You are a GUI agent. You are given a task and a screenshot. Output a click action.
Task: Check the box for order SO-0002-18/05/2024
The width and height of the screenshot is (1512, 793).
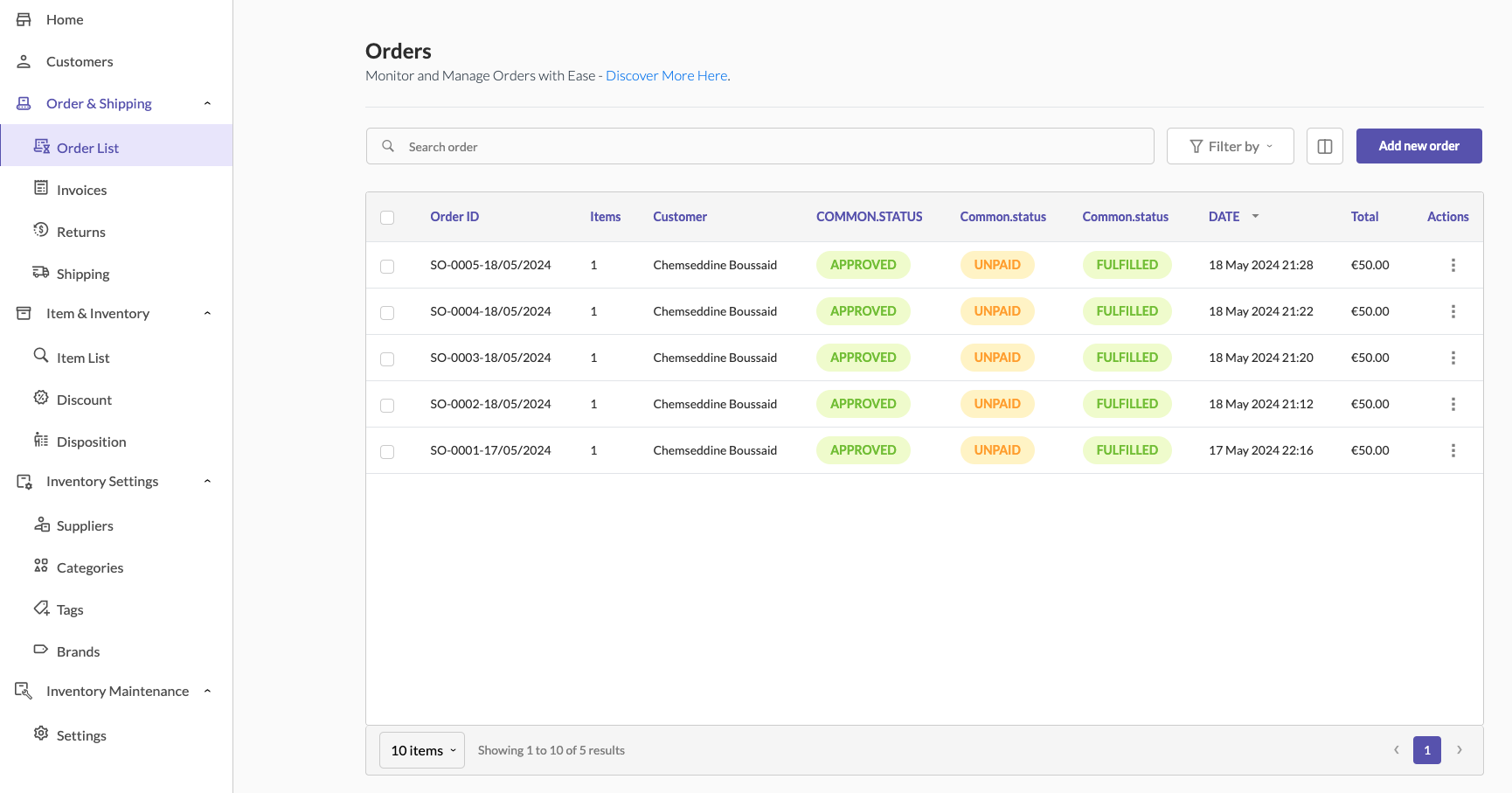tap(387, 406)
